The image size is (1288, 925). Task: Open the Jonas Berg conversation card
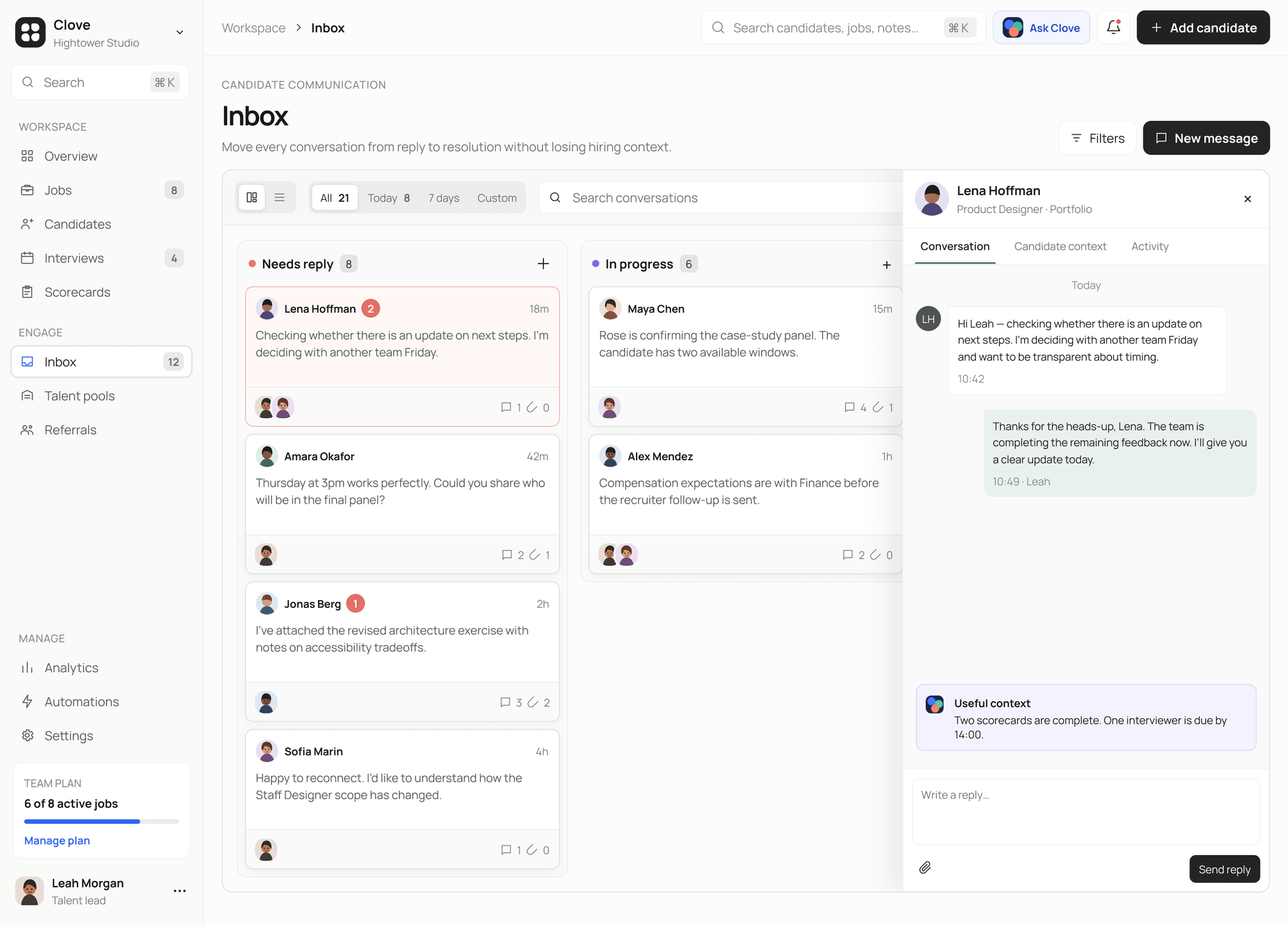click(x=402, y=651)
